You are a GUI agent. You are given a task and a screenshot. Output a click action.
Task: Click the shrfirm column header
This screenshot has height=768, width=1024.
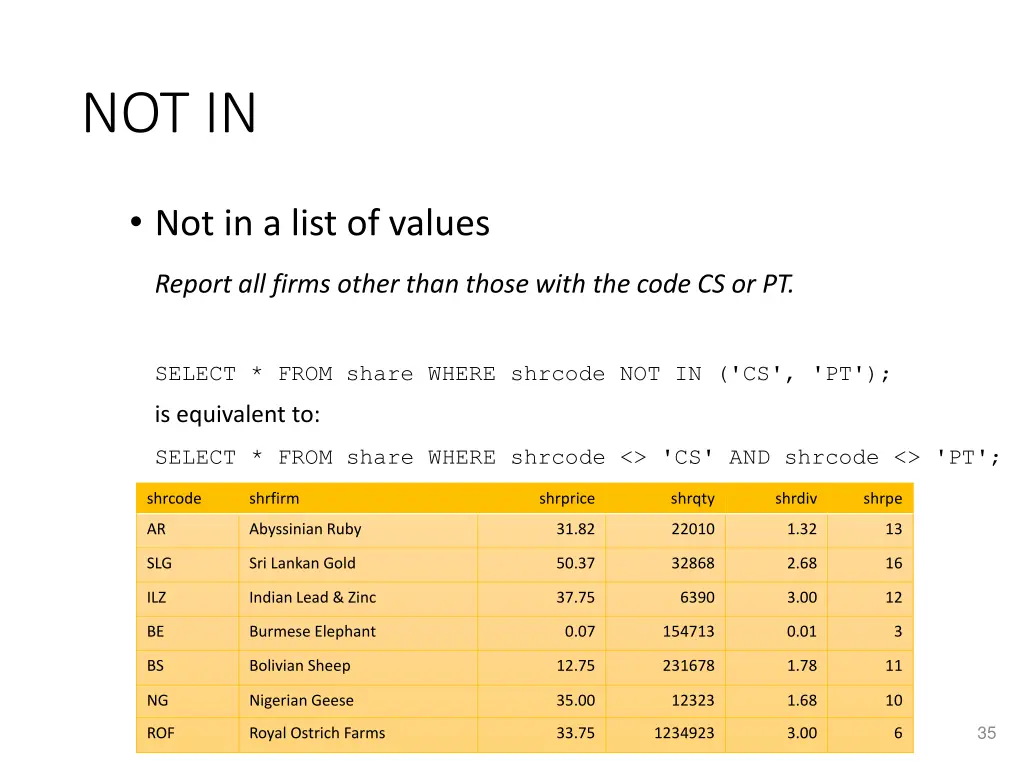[x=274, y=498]
